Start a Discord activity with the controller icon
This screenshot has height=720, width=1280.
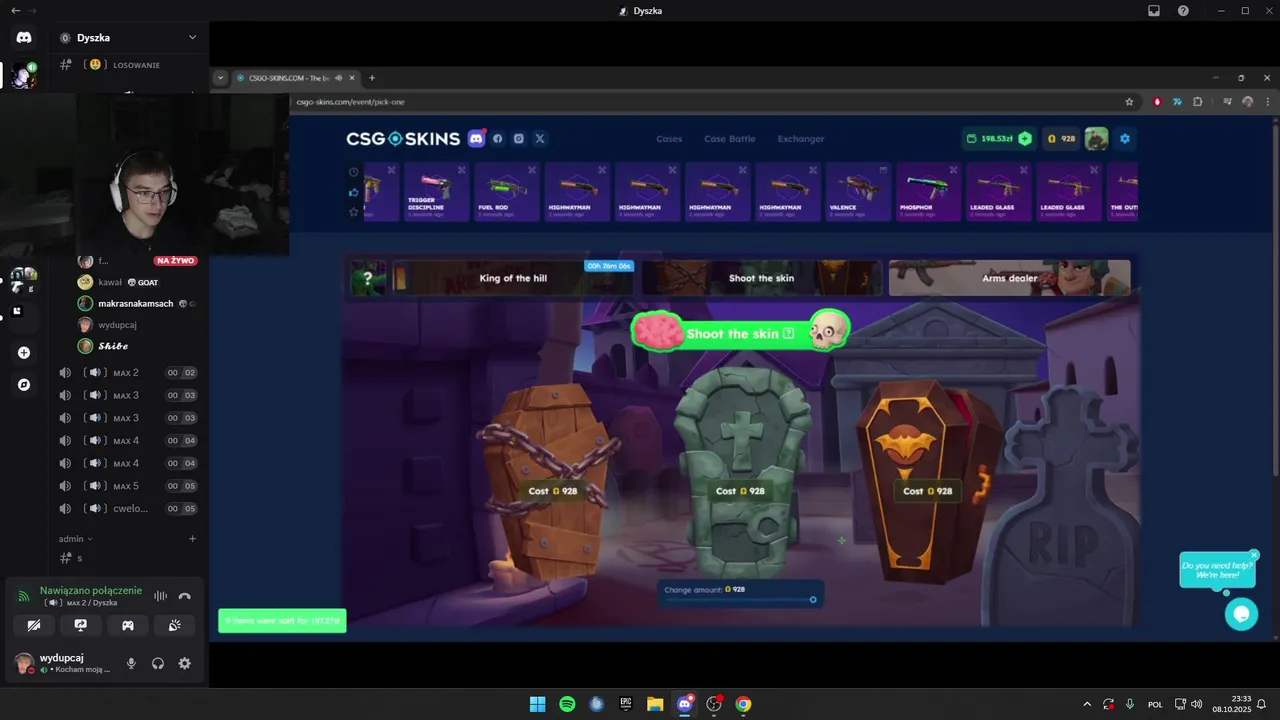(127, 625)
